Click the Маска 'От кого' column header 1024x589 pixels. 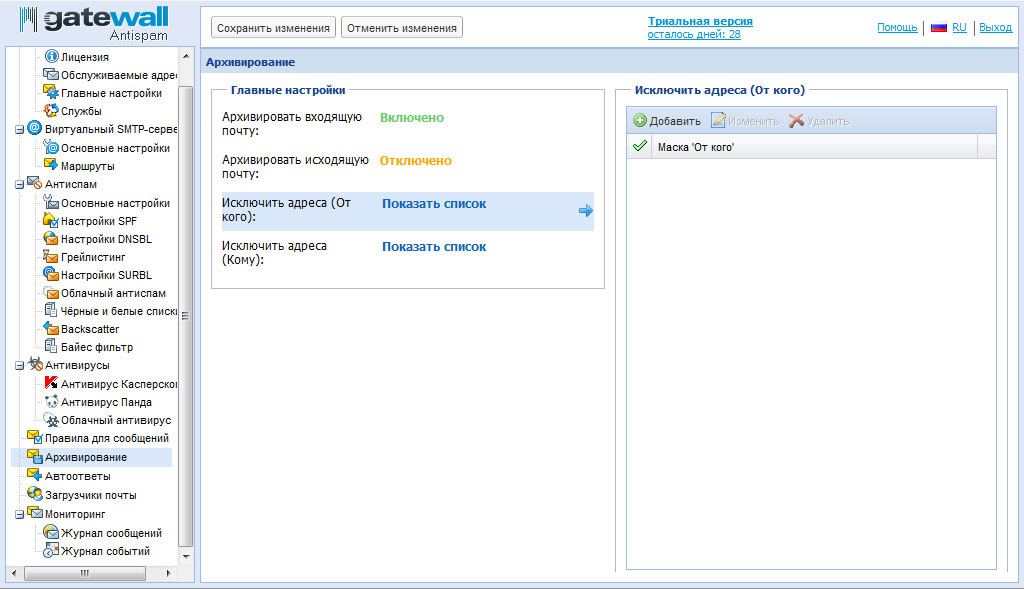(x=814, y=147)
